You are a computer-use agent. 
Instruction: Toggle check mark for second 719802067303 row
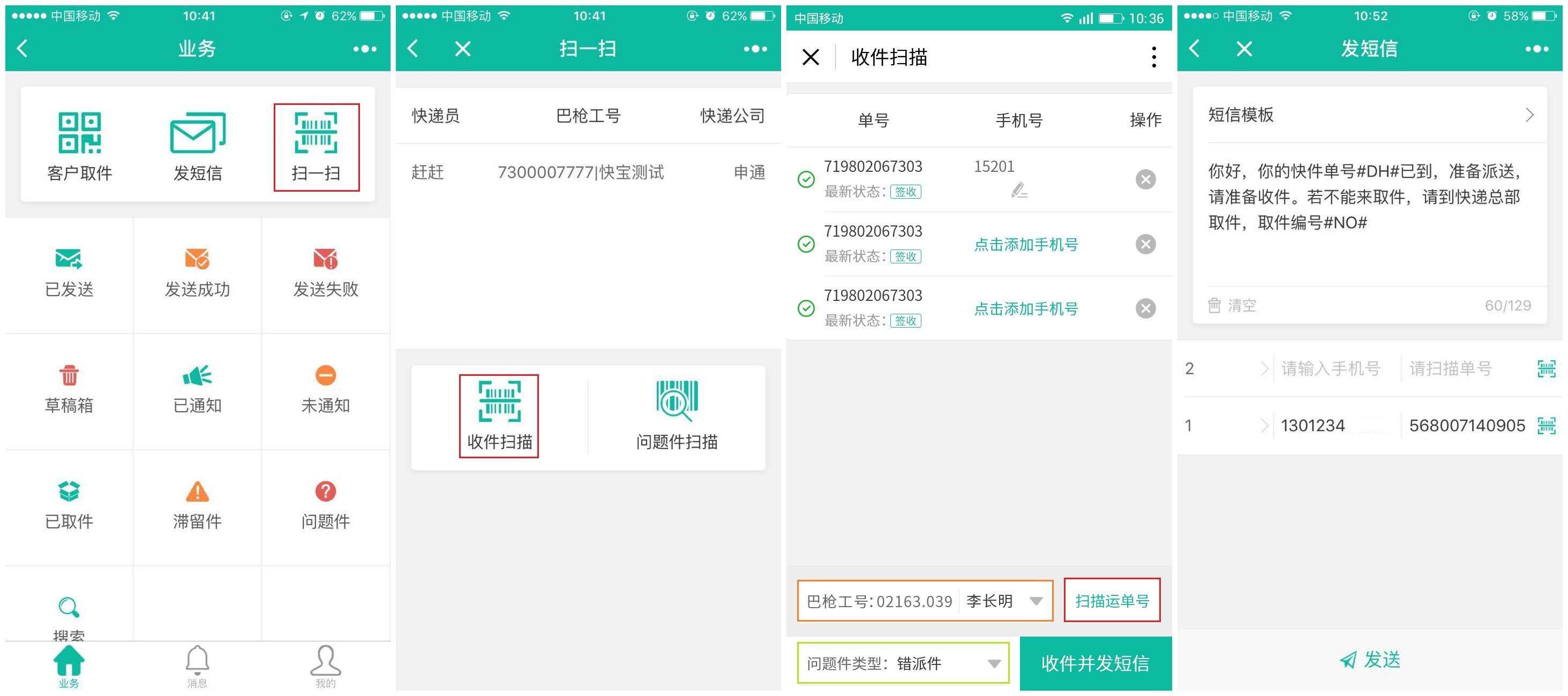[806, 244]
